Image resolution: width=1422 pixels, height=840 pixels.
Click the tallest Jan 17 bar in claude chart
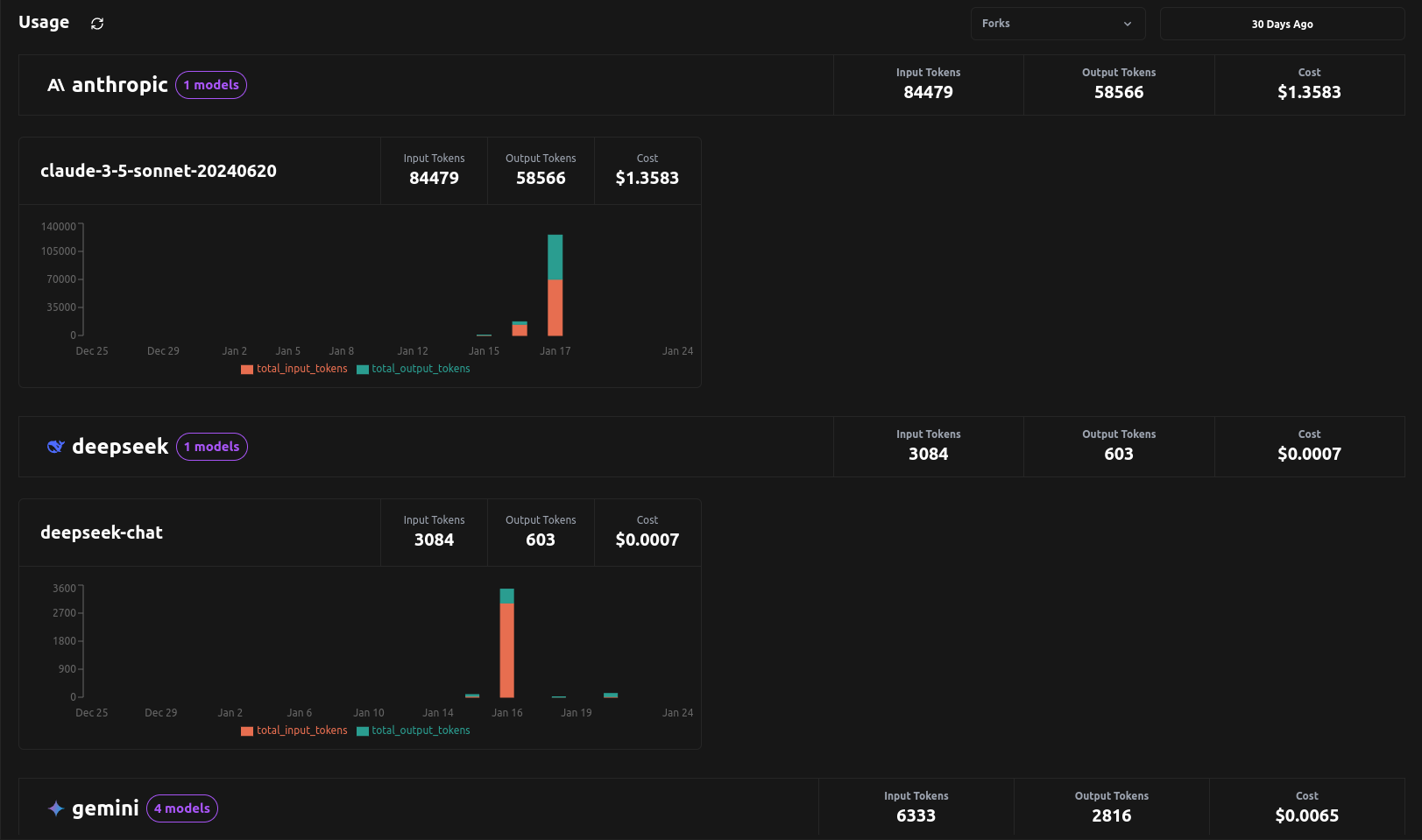click(555, 285)
